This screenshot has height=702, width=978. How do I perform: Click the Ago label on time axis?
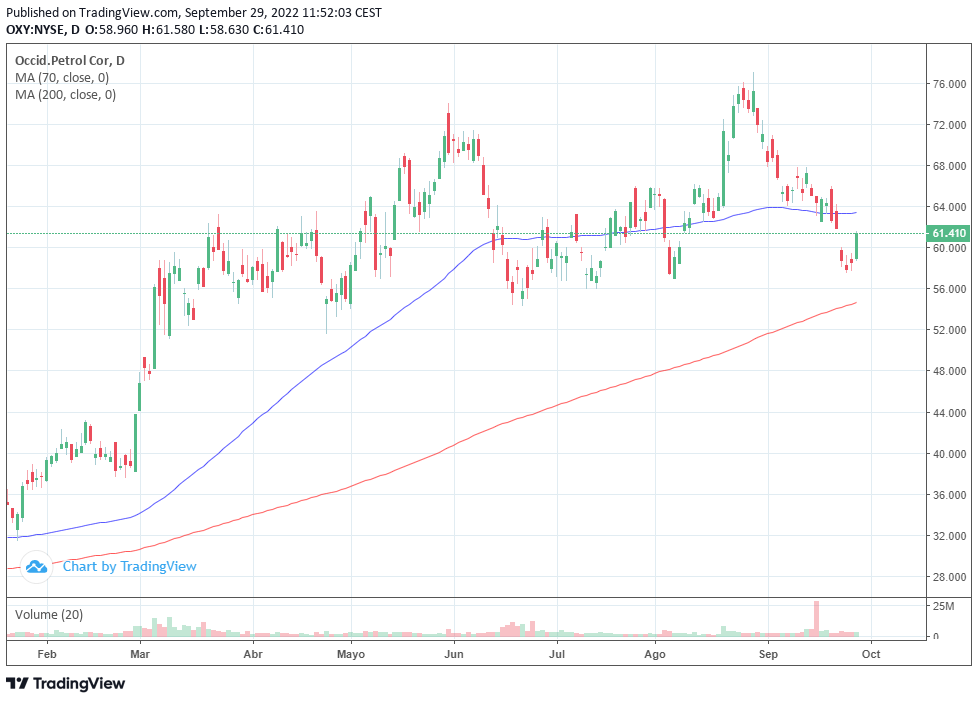pyautogui.click(x=655, y=654)
